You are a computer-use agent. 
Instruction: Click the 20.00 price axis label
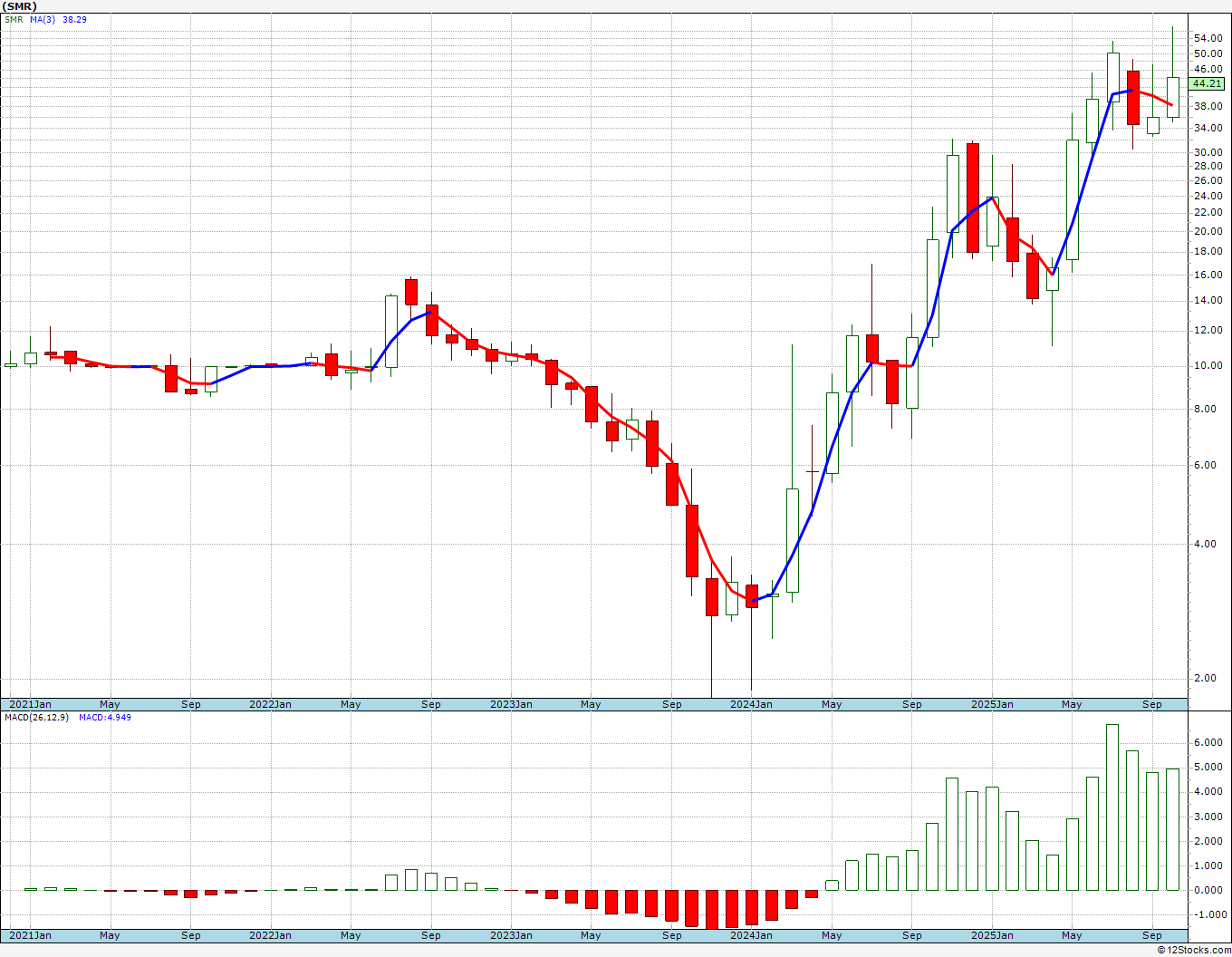(x=1208, y=231)
